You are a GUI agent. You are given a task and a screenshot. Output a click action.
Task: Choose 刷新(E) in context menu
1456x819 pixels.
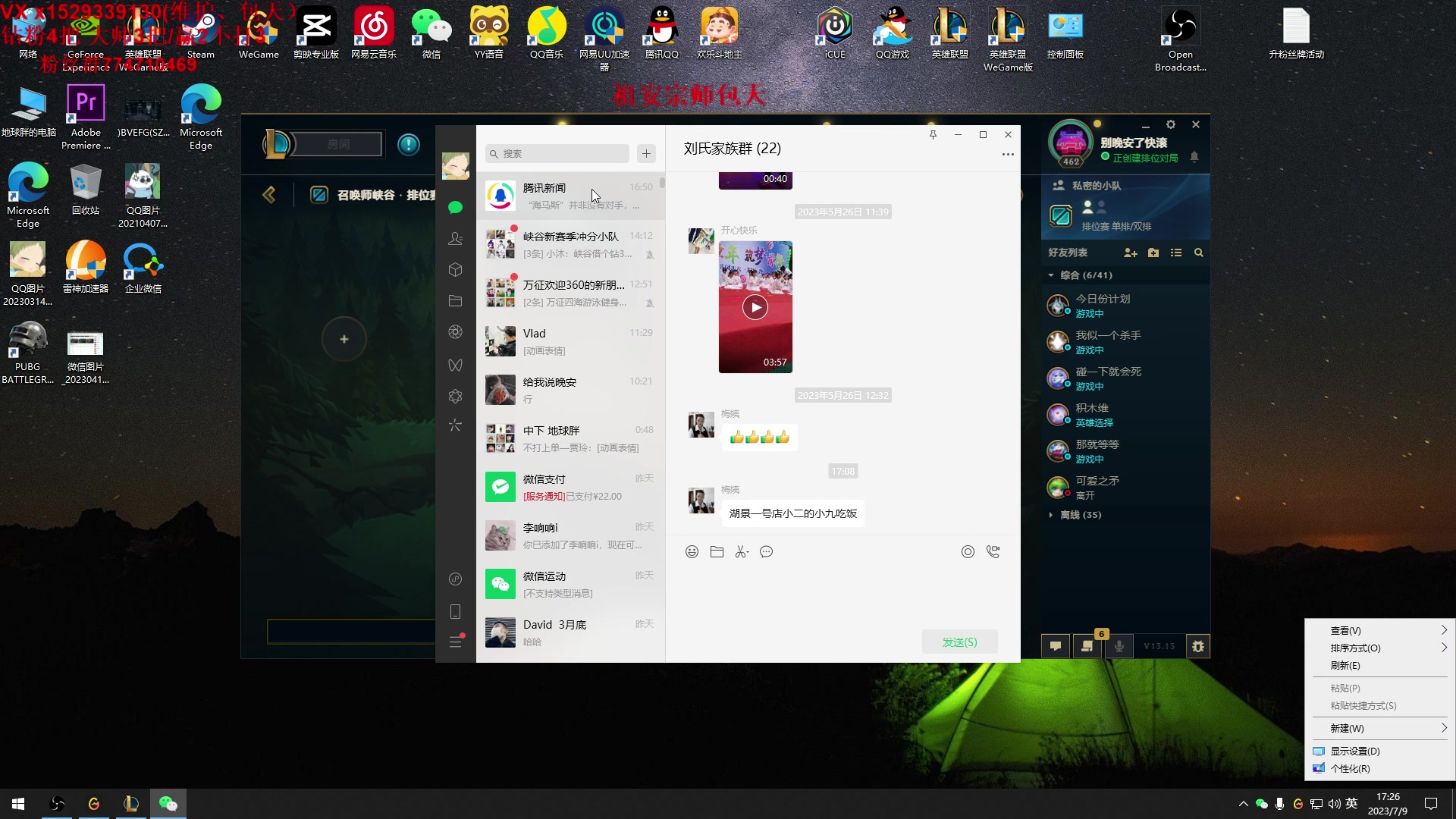coord(1379,666)
